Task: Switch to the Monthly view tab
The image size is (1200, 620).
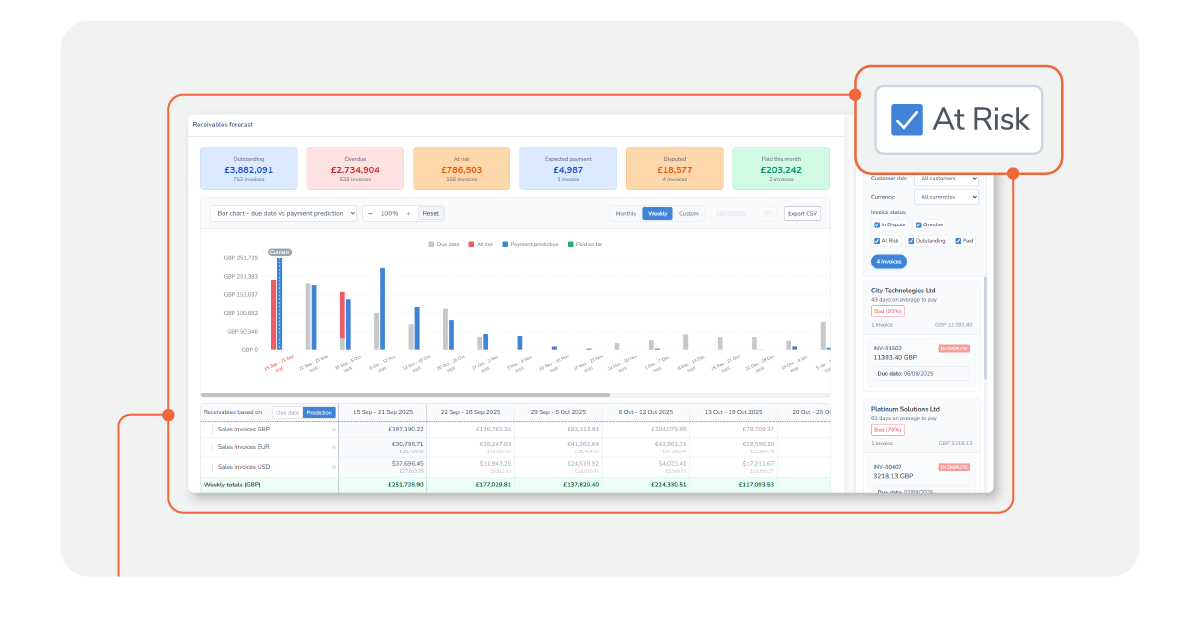Action: pos(626,213)
